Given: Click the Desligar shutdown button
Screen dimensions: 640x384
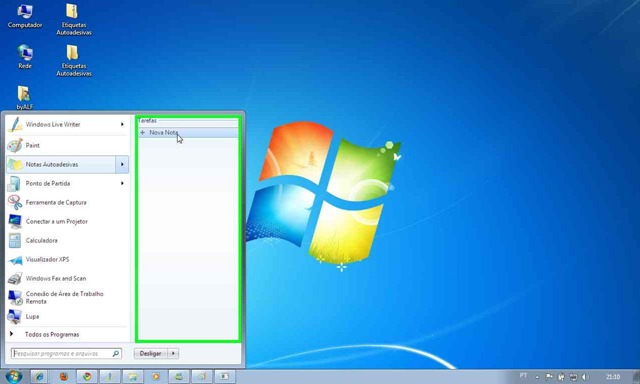Looking at the screenshot, I should pyautogui.click(x=151, y=353).
